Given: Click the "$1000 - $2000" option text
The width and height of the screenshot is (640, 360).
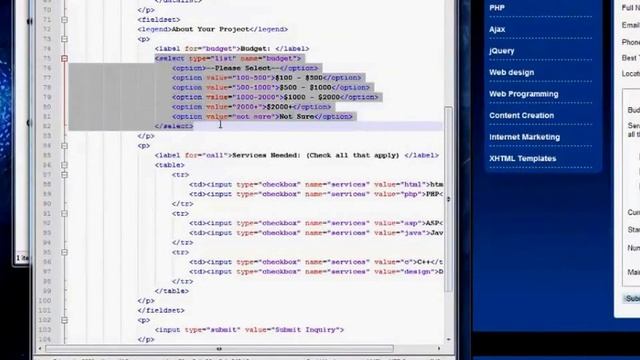Looking at the screenshot, I should tap(312, 97).
